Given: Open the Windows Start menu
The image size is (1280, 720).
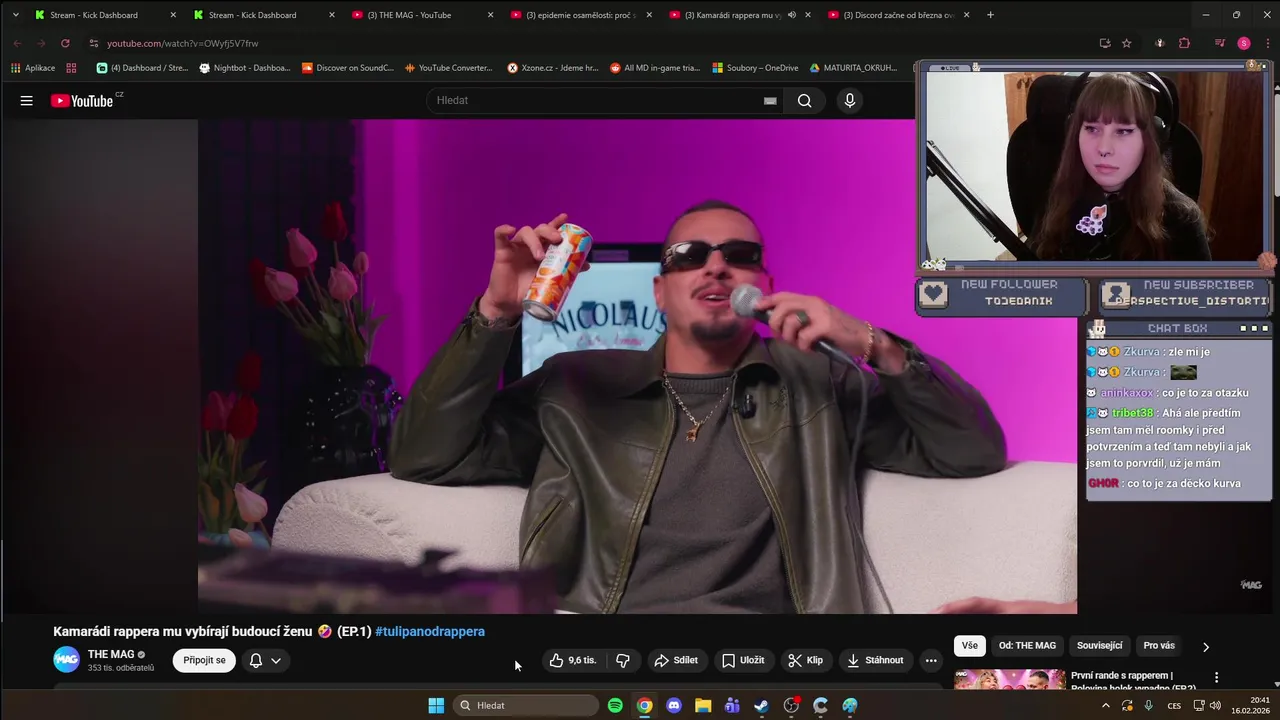Looking at the screenshot, I should point(436,705).
